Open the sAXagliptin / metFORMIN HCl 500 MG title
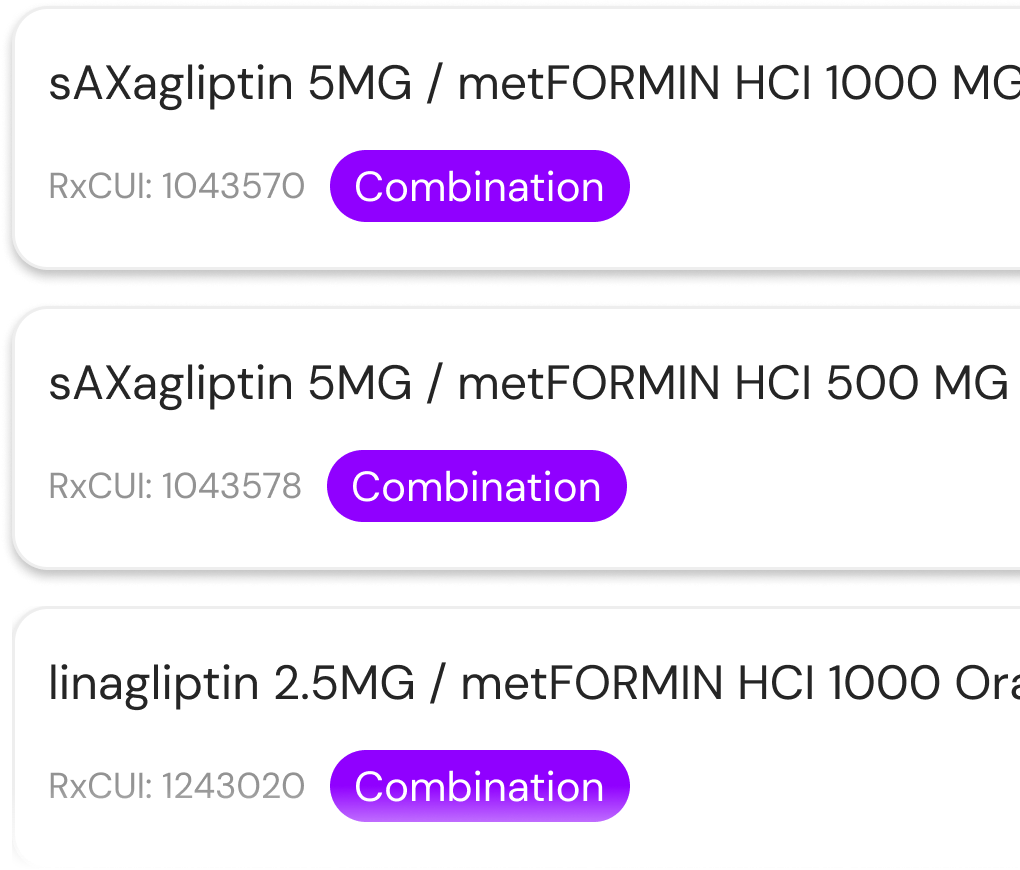The height and width of the screenshot is (870, 1020). click(x=528, y=384)
